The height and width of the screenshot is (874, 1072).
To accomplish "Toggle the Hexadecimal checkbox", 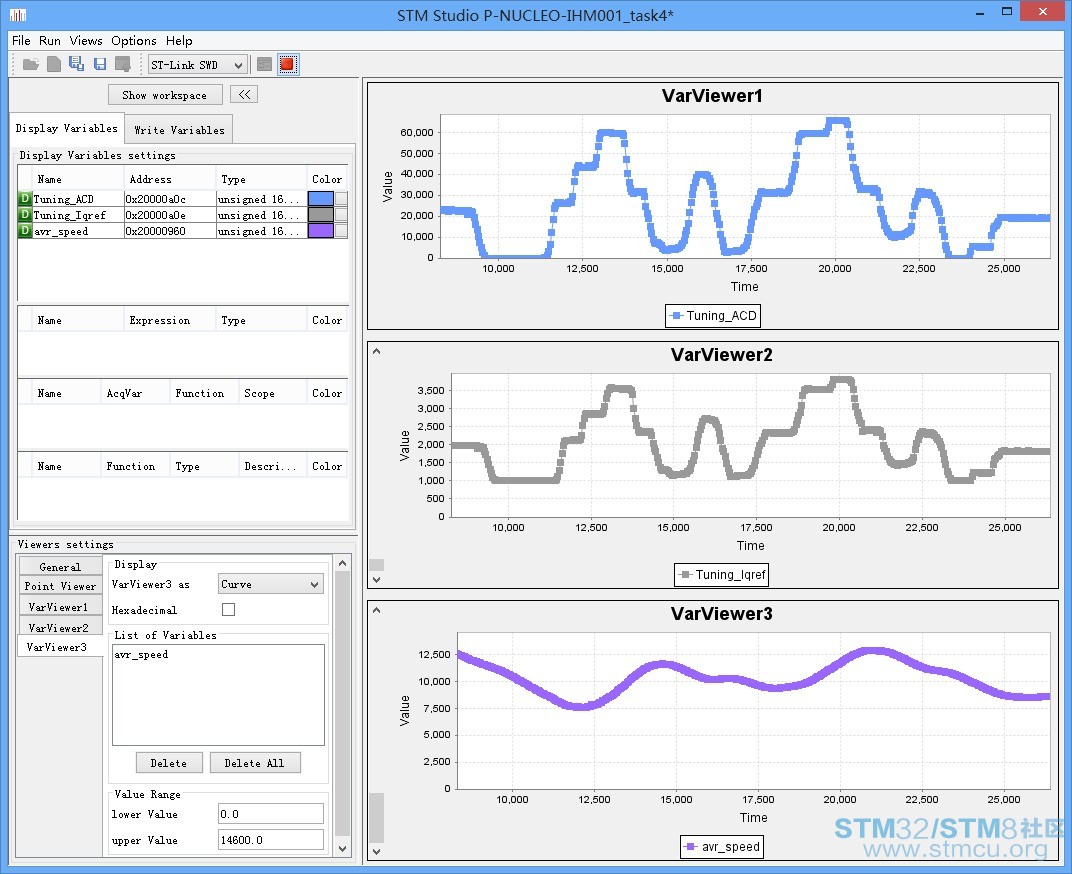I will [x=228, y=609].
